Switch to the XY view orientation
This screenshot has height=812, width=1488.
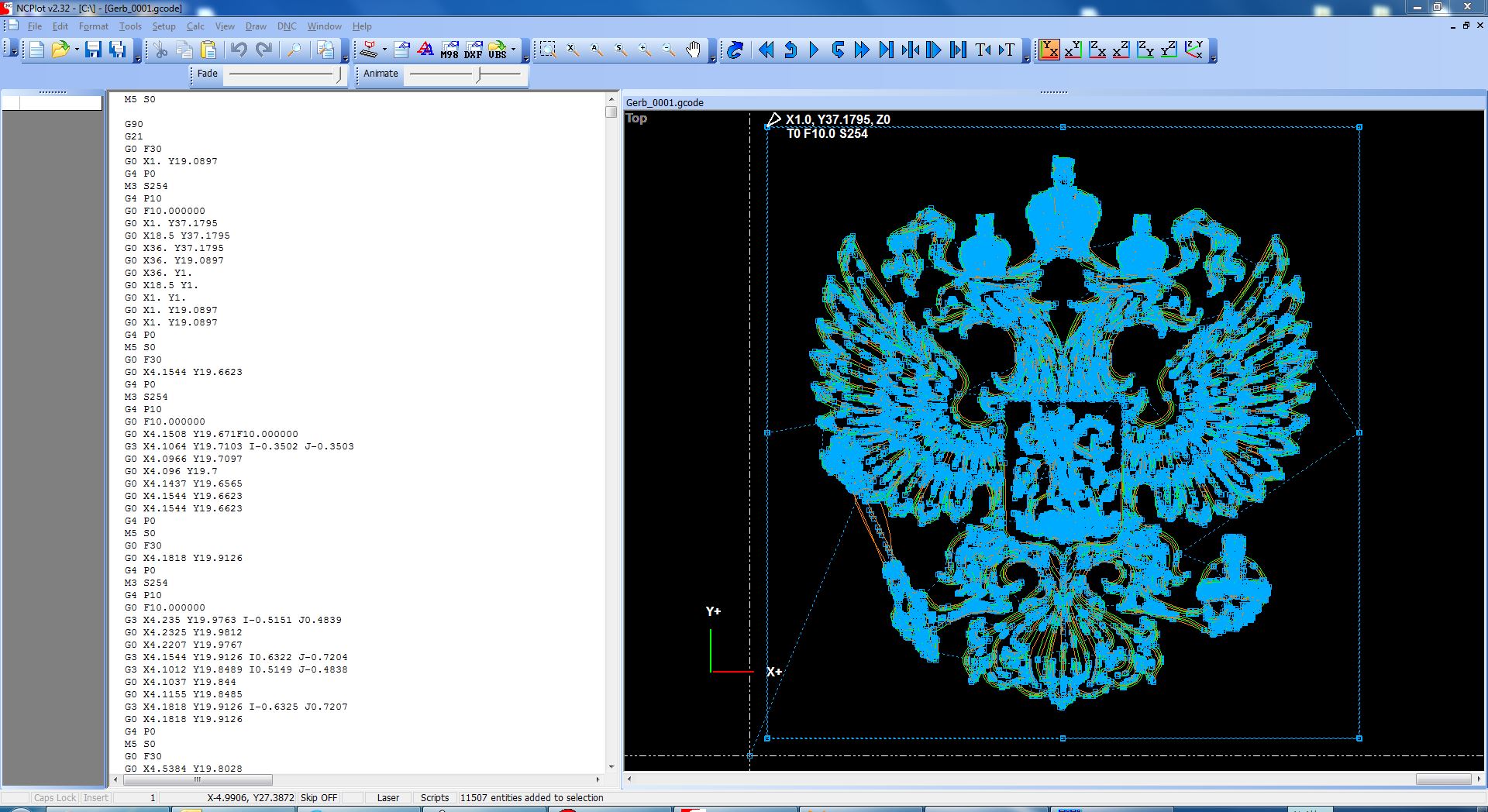[1073, 50]
